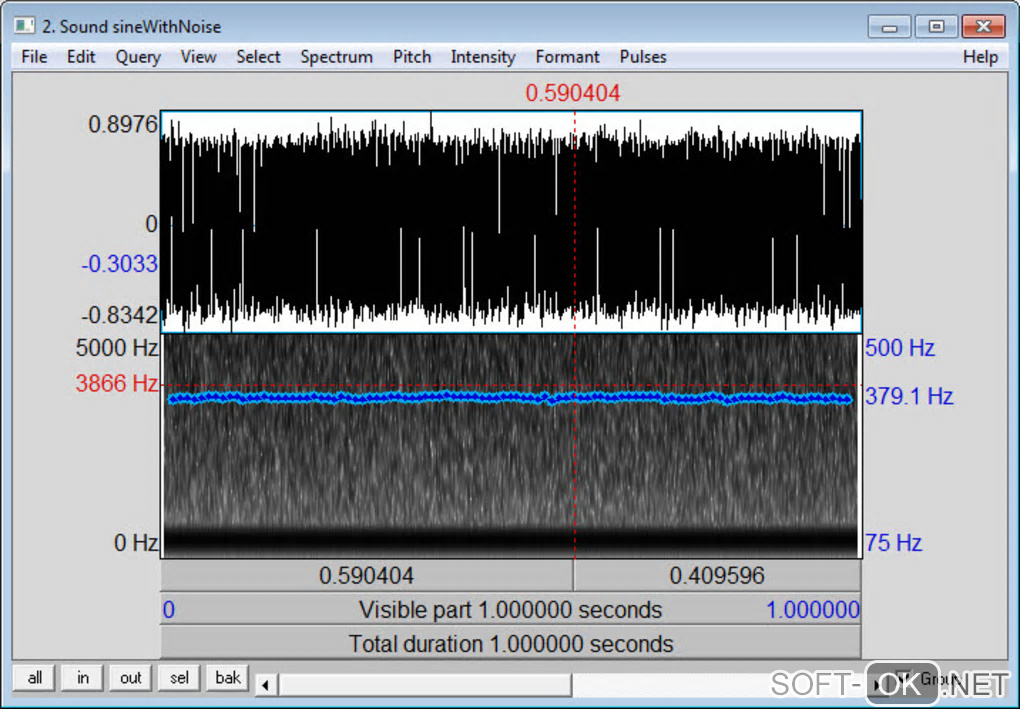This screenshot has height=709, width=1020.
Task: Click the 'in' zoom button
Action: pos(83,678)
